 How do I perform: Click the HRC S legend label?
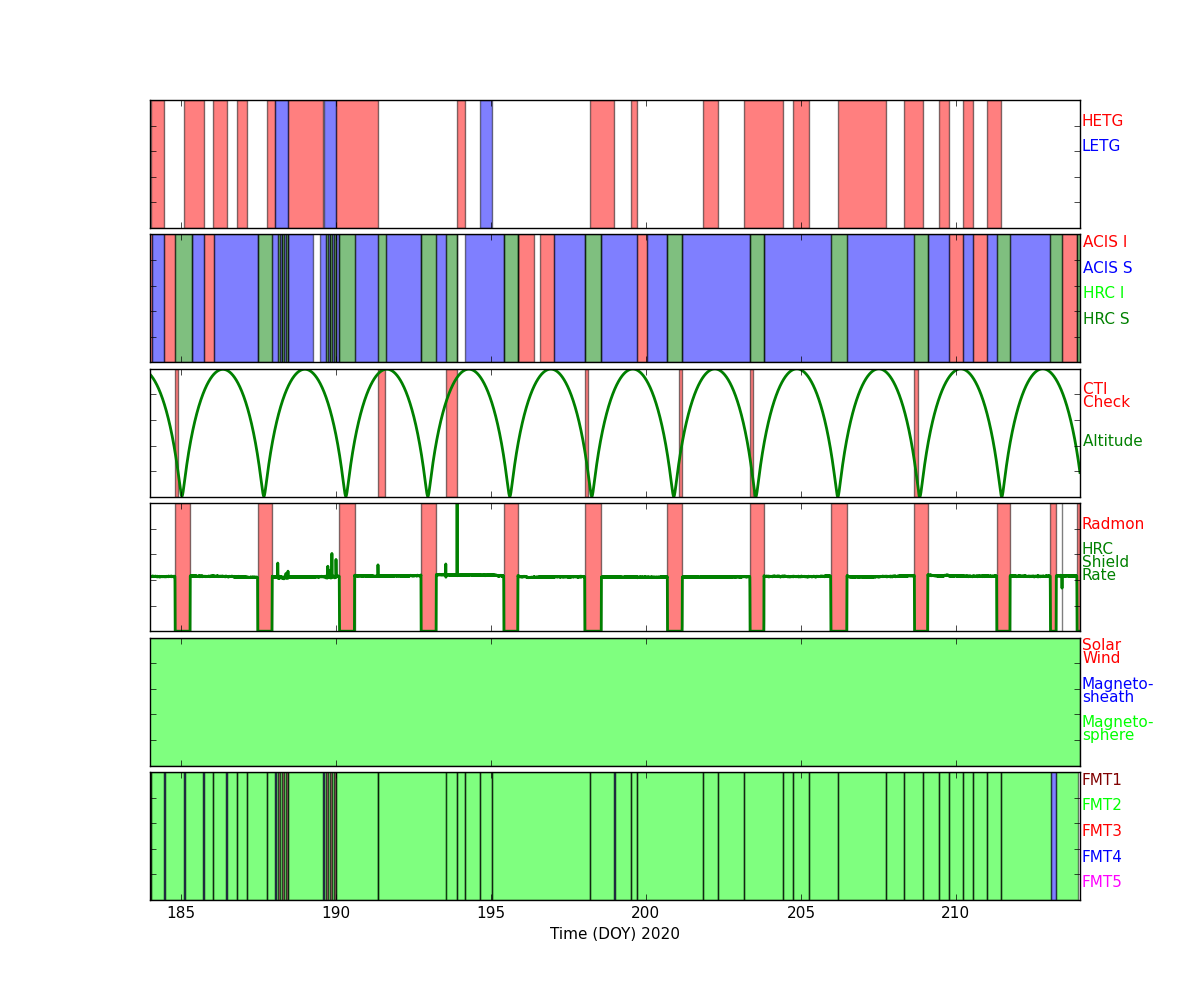pos(1105,319)
